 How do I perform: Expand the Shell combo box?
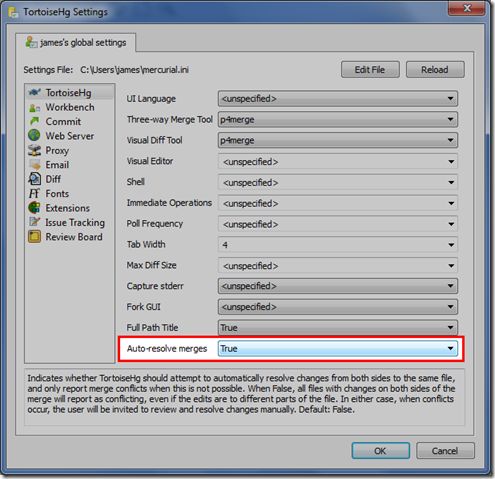point(338,182)
